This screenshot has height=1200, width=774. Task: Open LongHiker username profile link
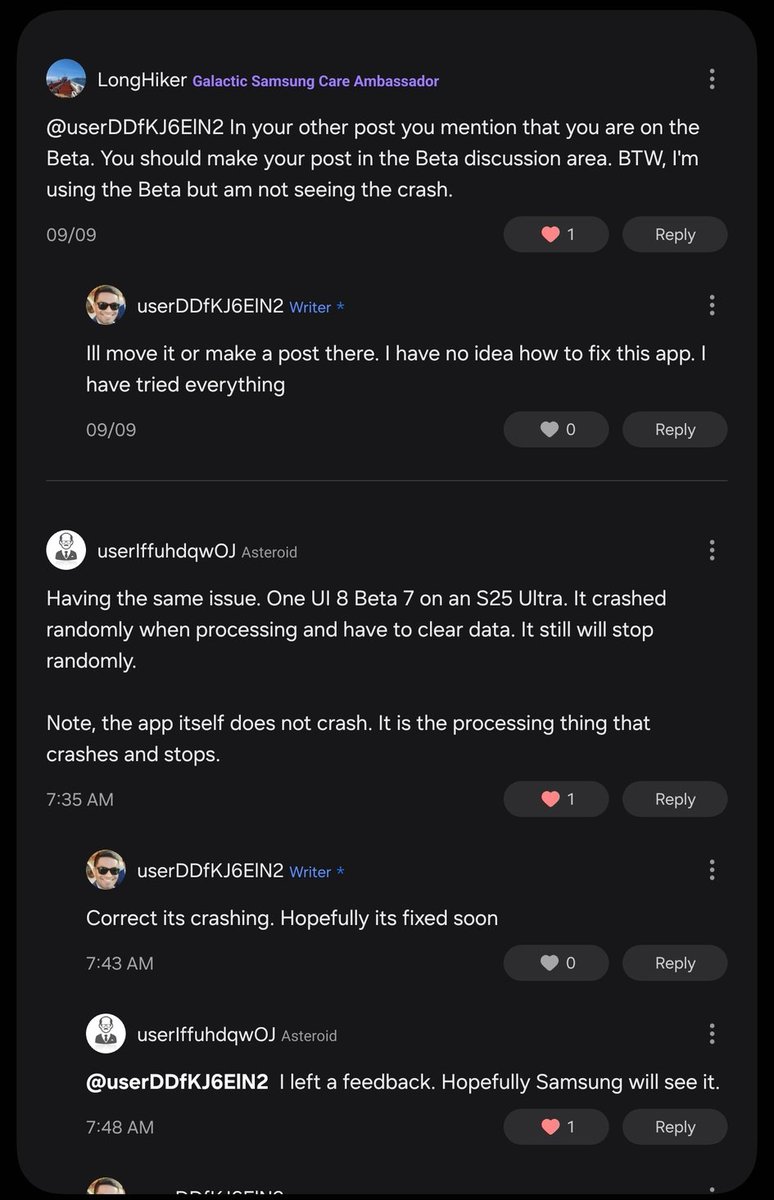coord(139,80)
